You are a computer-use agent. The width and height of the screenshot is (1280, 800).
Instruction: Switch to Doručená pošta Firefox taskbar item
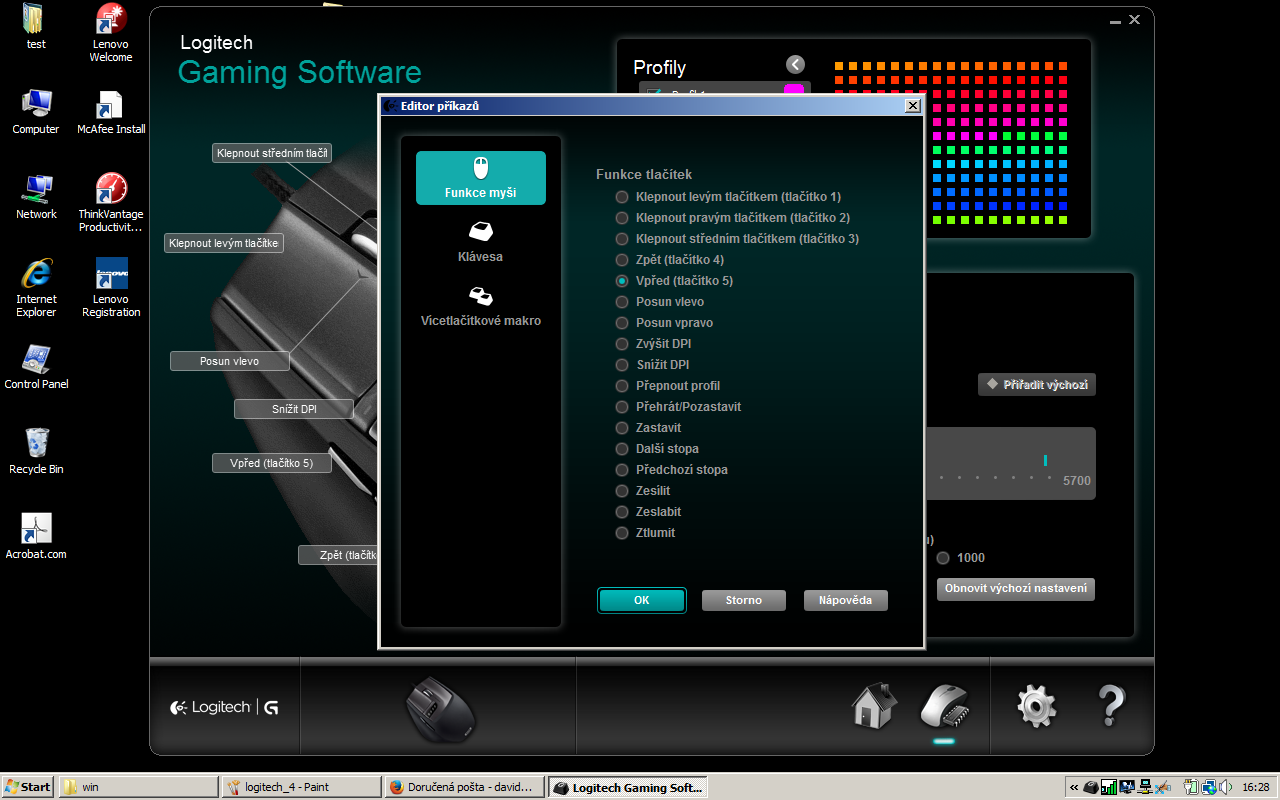(465, 787)
